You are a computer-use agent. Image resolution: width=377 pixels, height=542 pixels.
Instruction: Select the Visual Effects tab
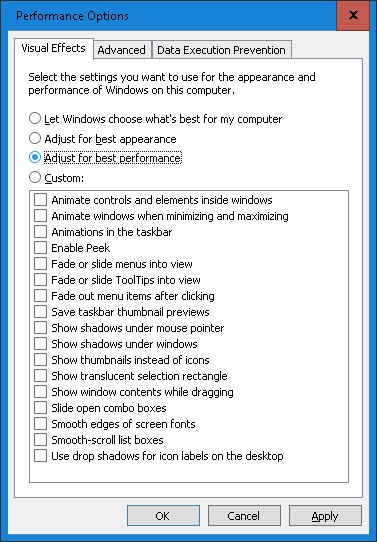pos(54,48)
